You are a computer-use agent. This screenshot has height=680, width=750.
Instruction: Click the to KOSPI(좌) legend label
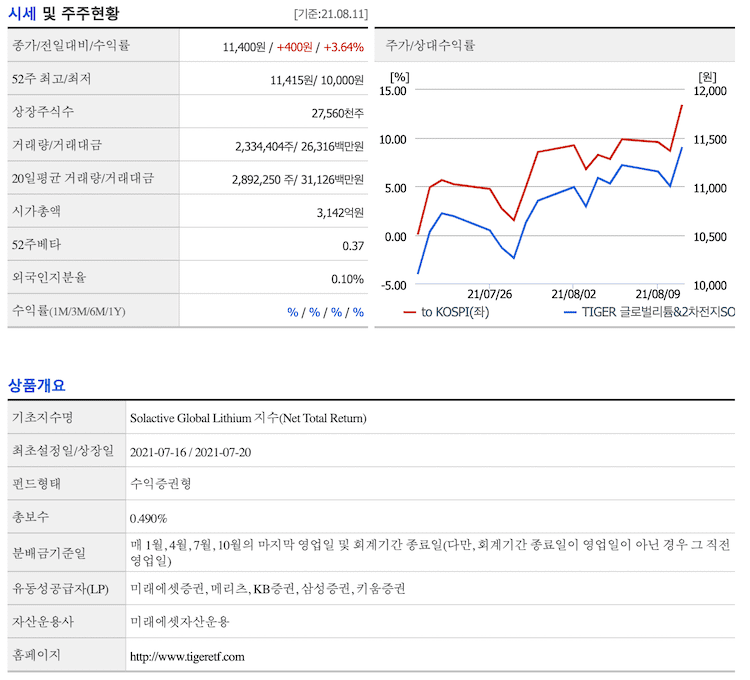[x=455, y=312]
